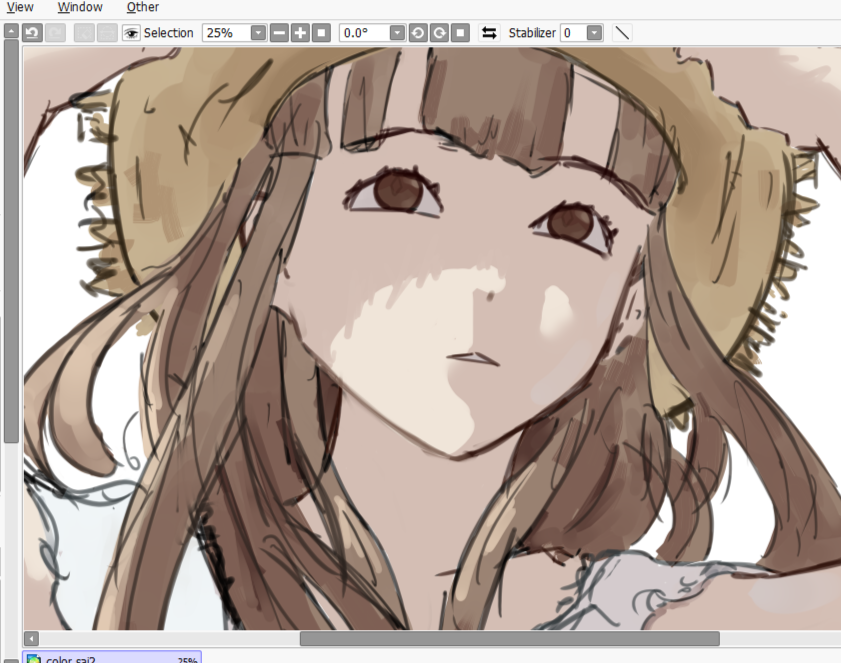Select the color.sai2 document tab
The height and width of the screenshot is (663, 841).
[112, 658]
